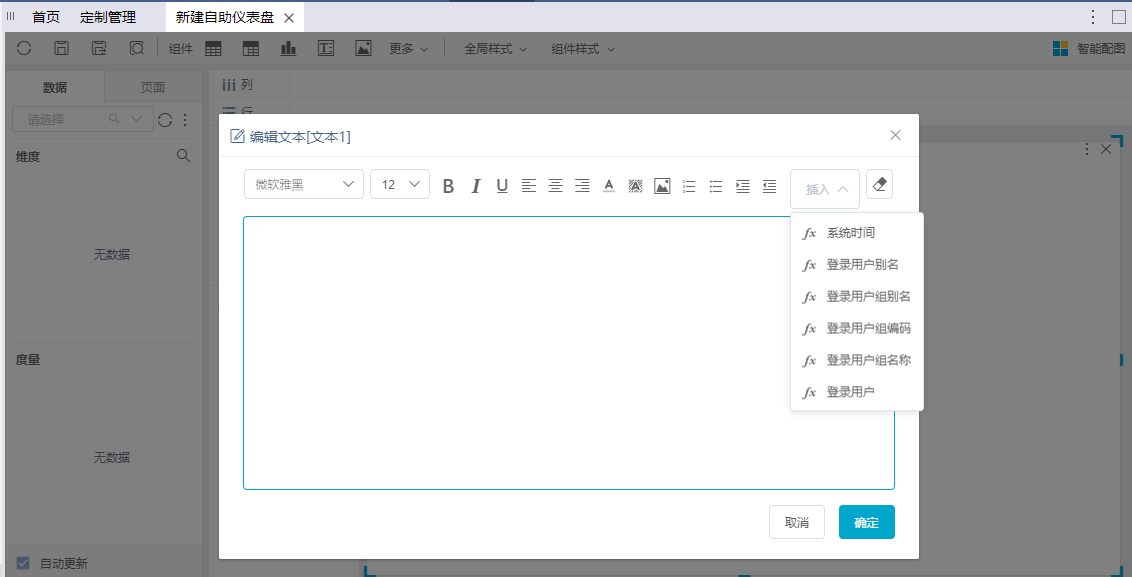Click the top-right window square icon

coord(1119,17)
